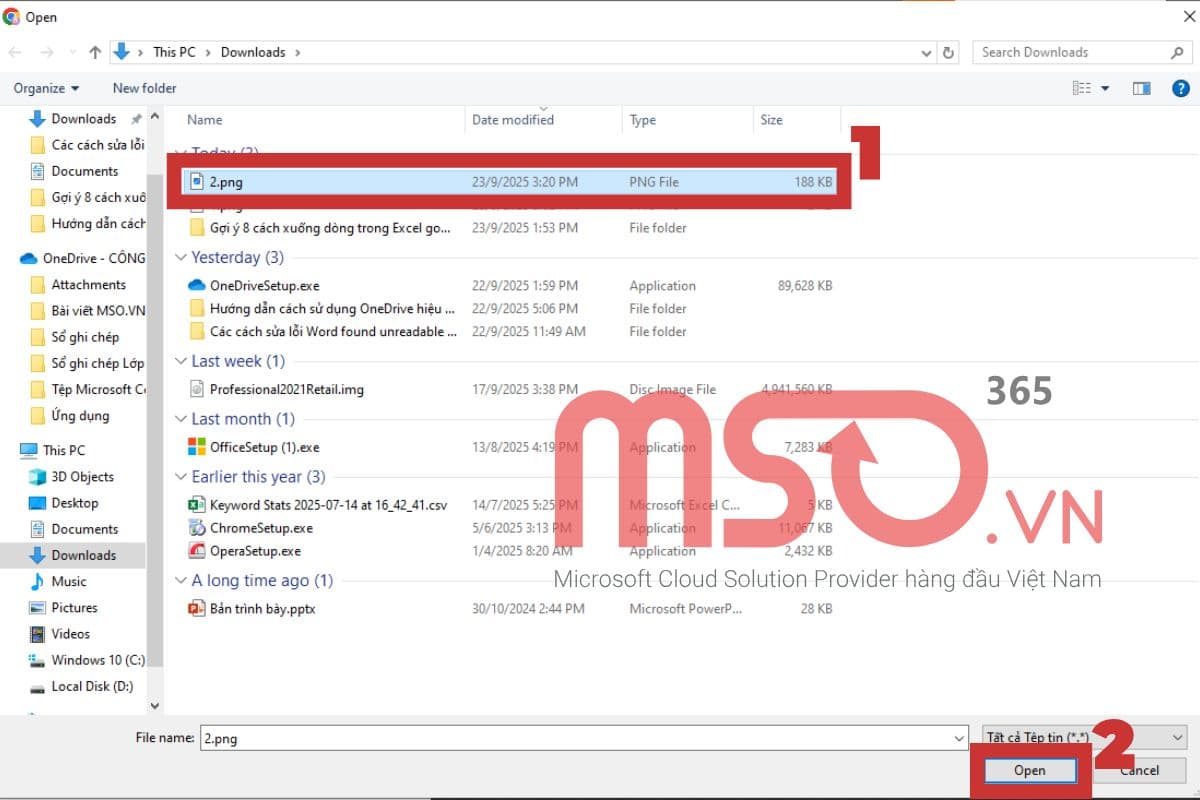Click the Cancel button
Viewport: 1200px width, 800px height.
(1139, 770)
